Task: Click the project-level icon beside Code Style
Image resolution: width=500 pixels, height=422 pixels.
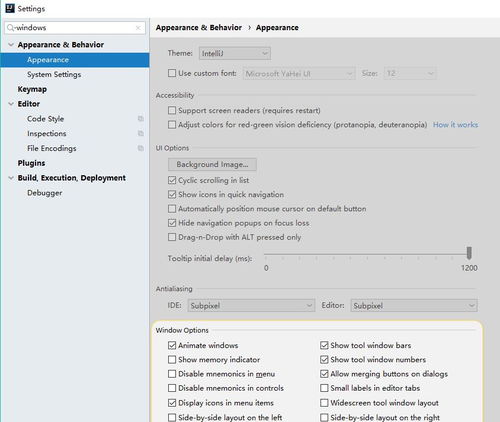Action: pyautogui.click(x=141, y=119)
